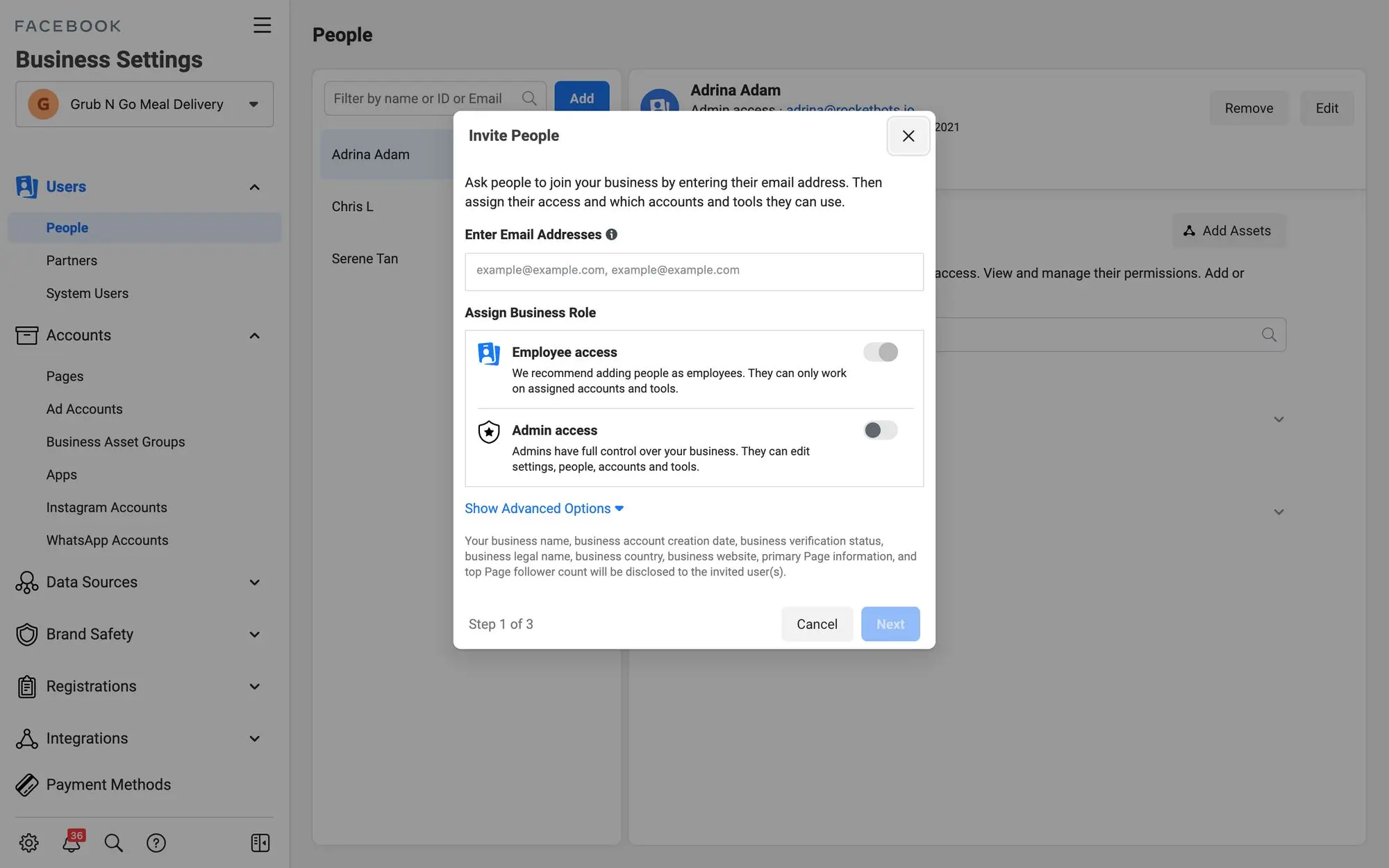Click the Registrations clipboard icon
Image resolution: width=1389 pixels, height=868 pixels.
click(x=26, y=687)
